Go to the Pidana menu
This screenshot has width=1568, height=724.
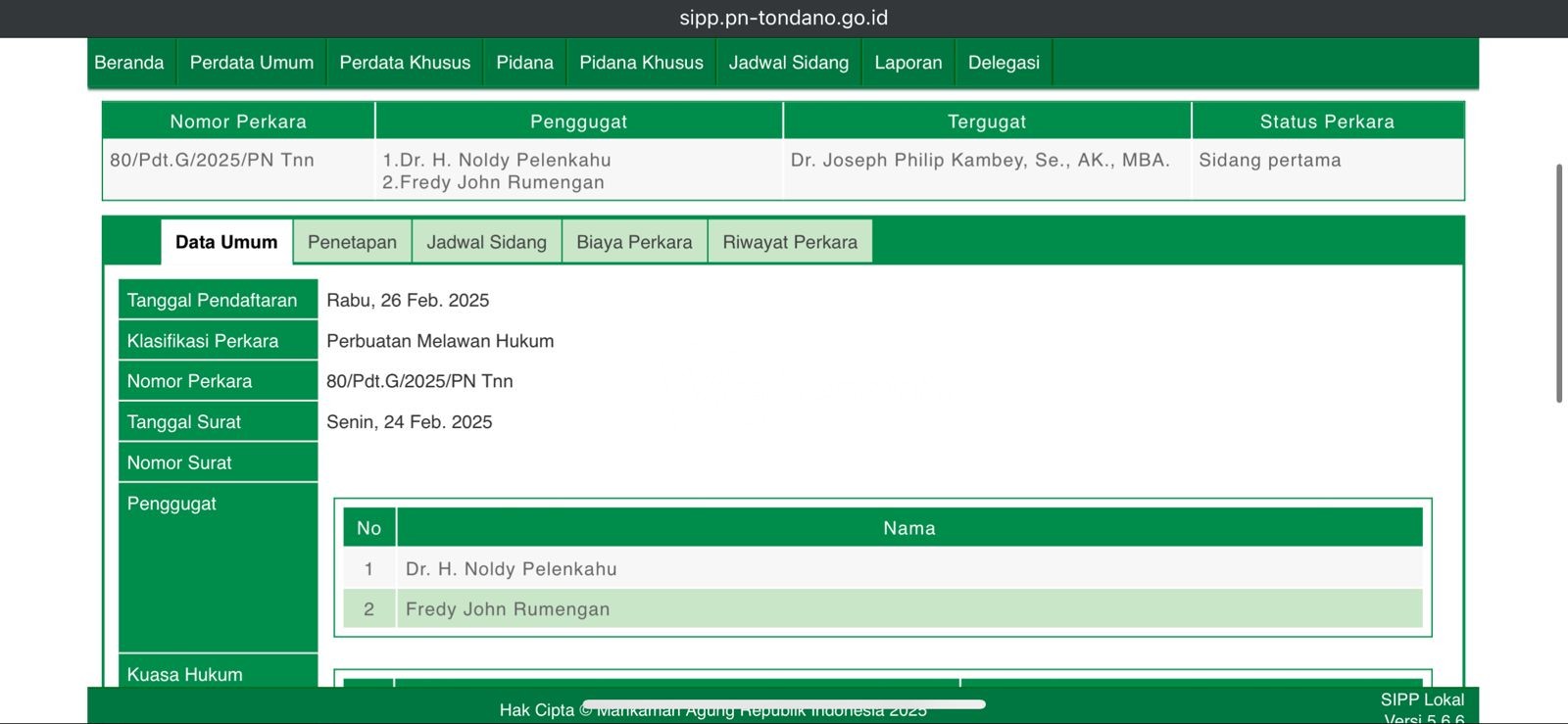tap(524, 63)
